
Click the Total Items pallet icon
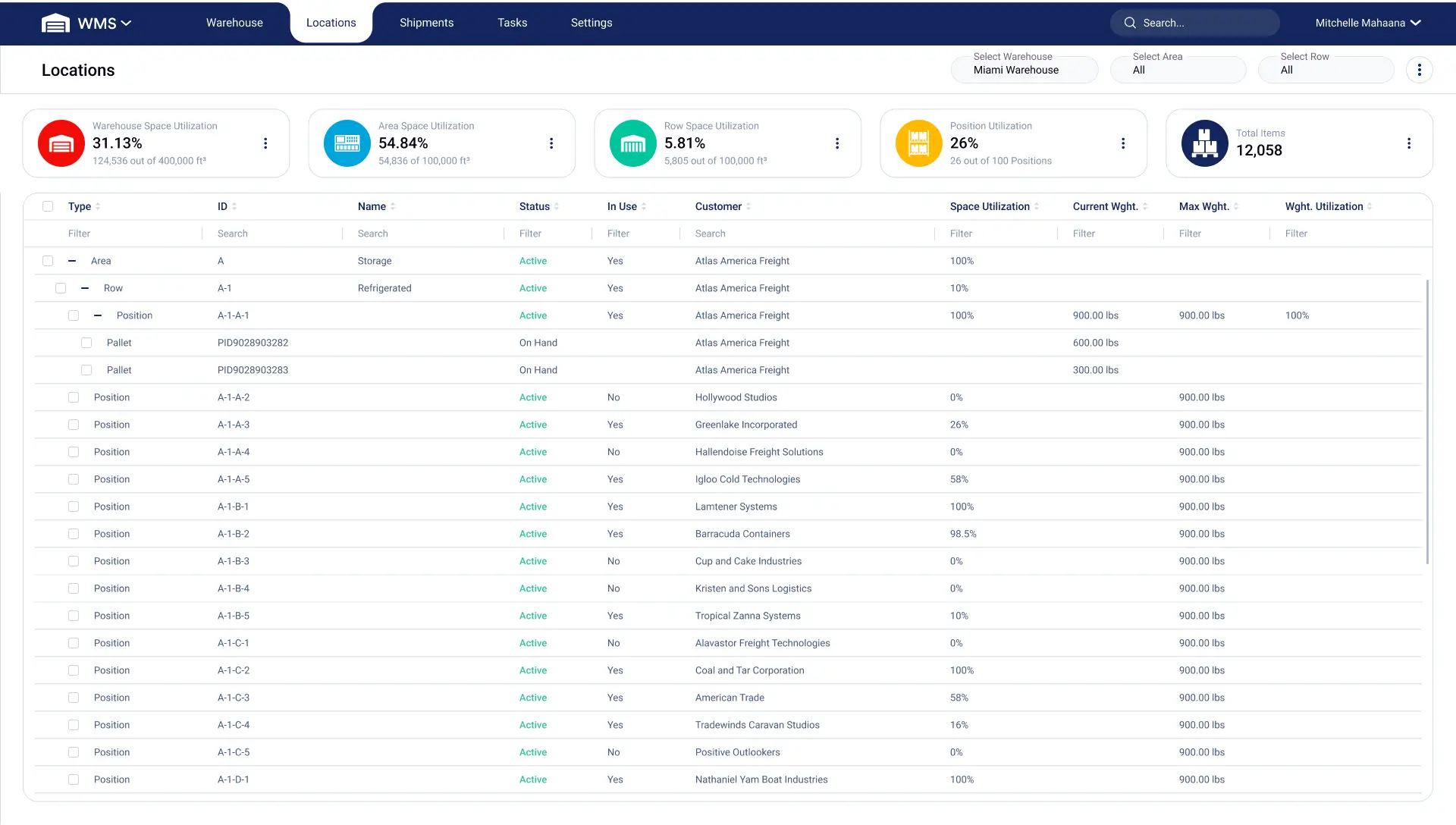click(1204, 143)
